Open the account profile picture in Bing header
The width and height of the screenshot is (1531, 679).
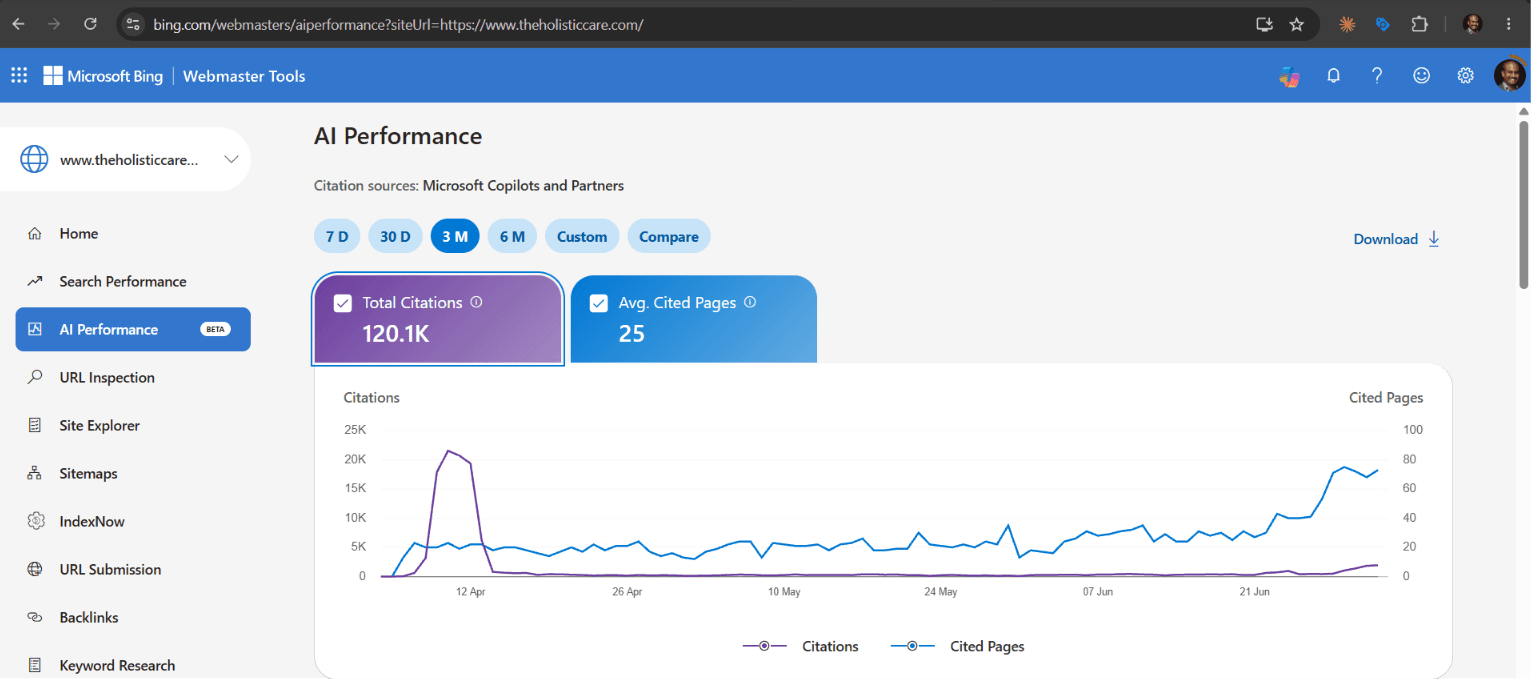click(x=1510, y=76)
